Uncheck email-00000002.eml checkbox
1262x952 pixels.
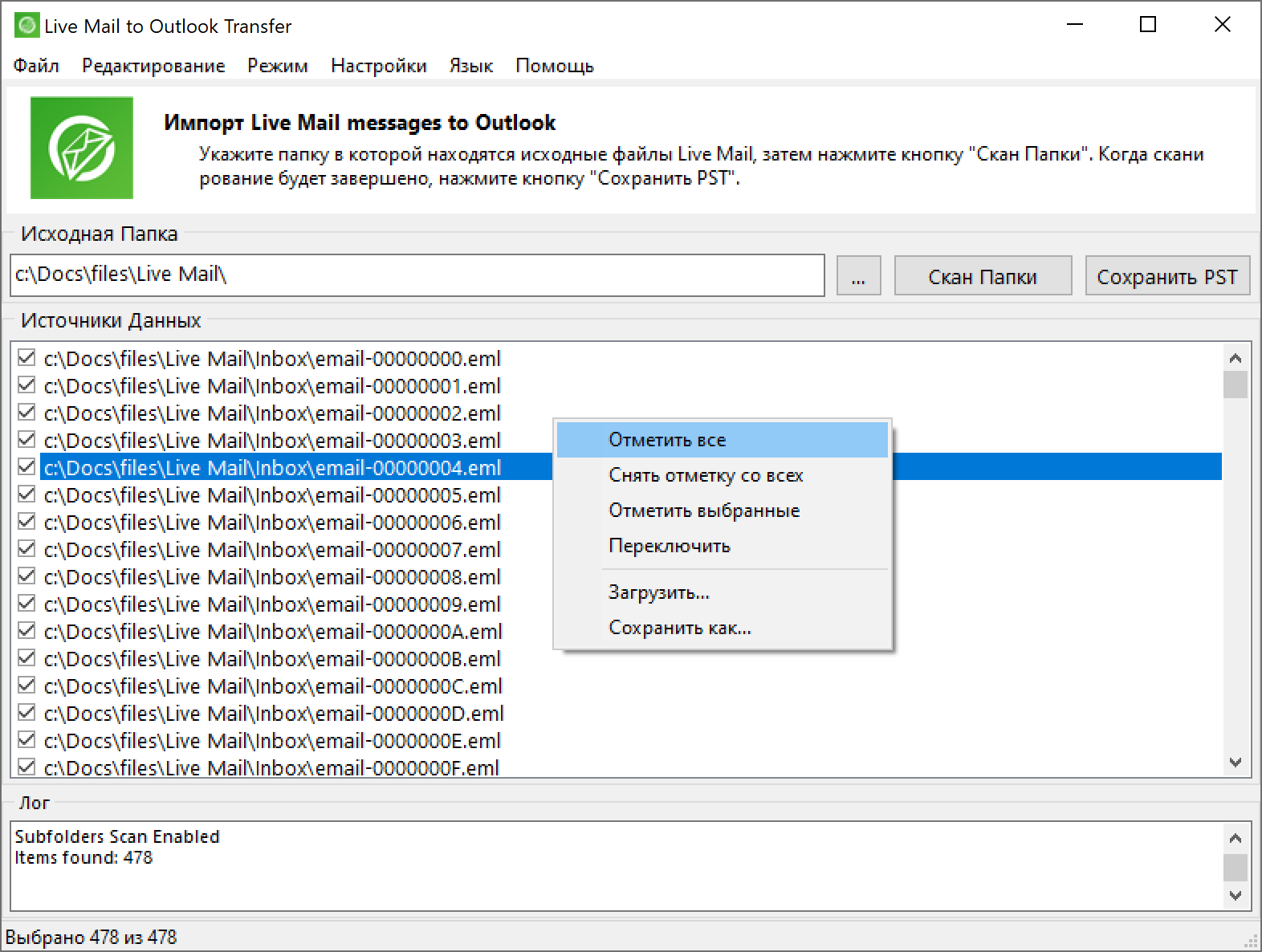(26, 412)
